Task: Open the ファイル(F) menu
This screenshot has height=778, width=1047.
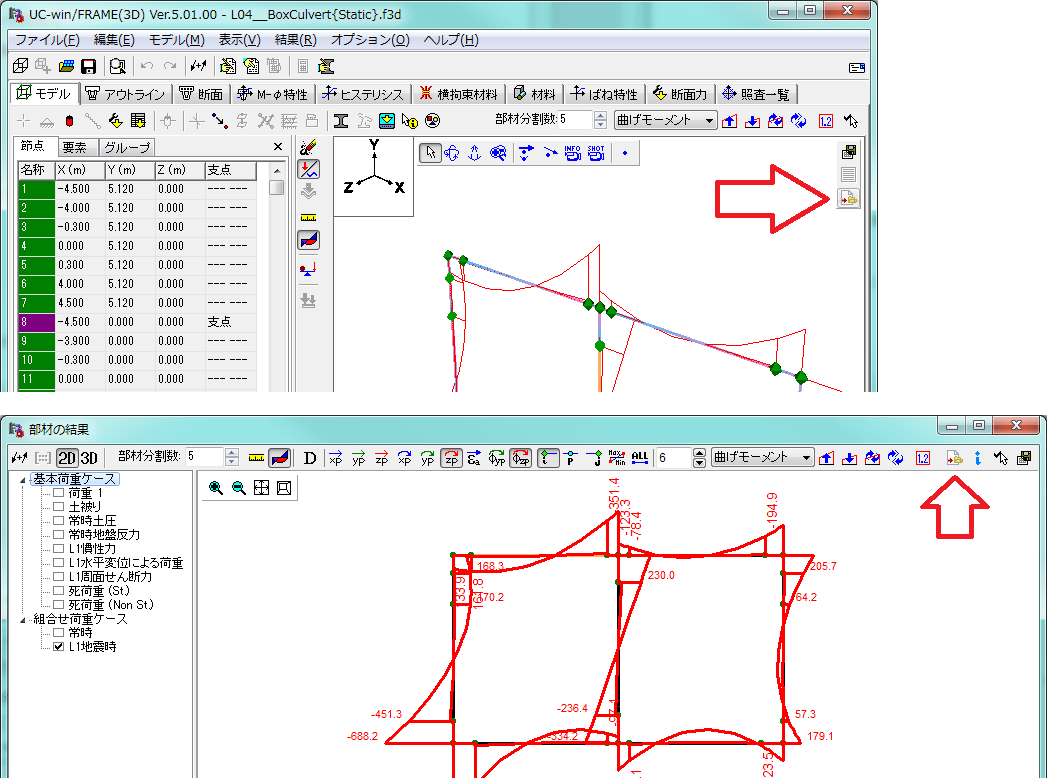Action: pos(47,40)
